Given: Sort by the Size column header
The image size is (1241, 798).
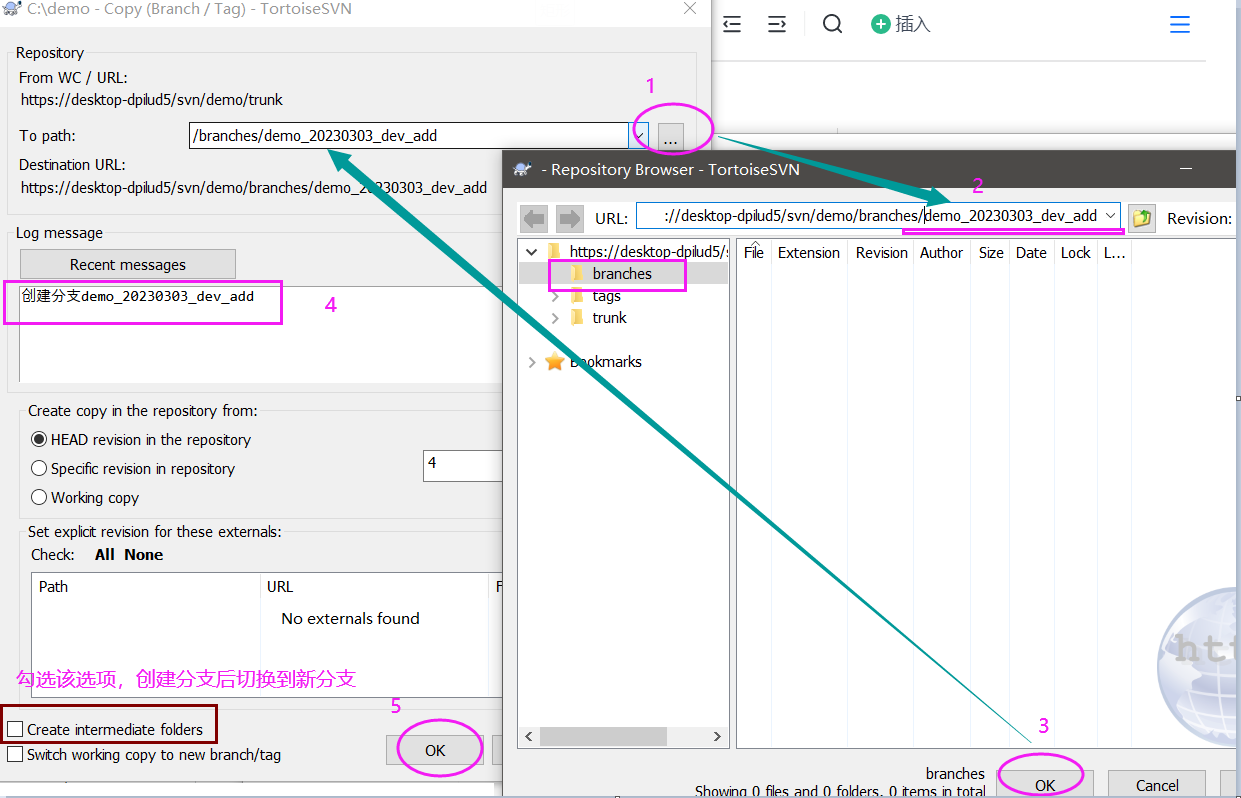Looking at the screenshot, I should tap(991, 253).
